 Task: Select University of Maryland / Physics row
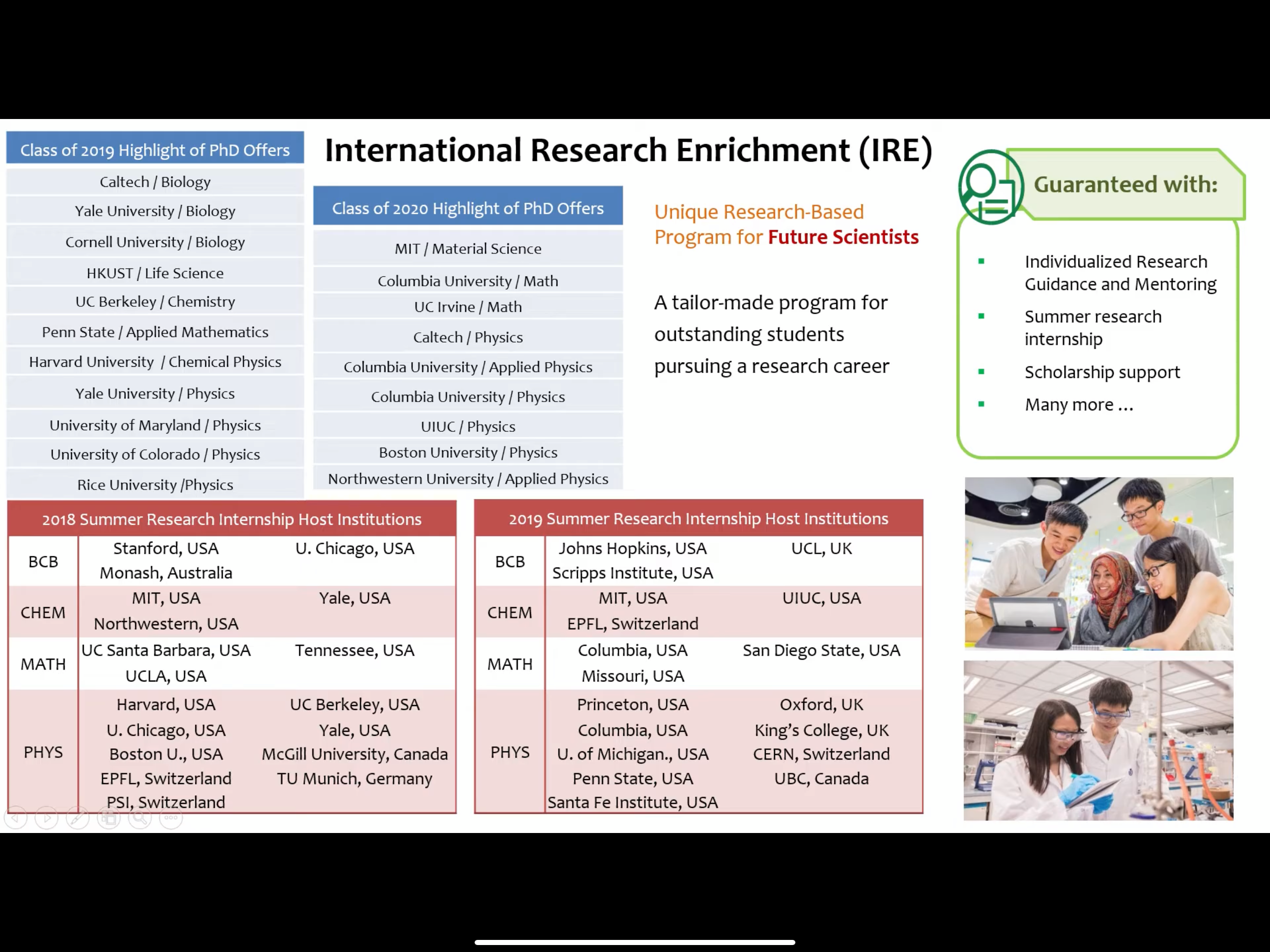click(x=155, y=425)
